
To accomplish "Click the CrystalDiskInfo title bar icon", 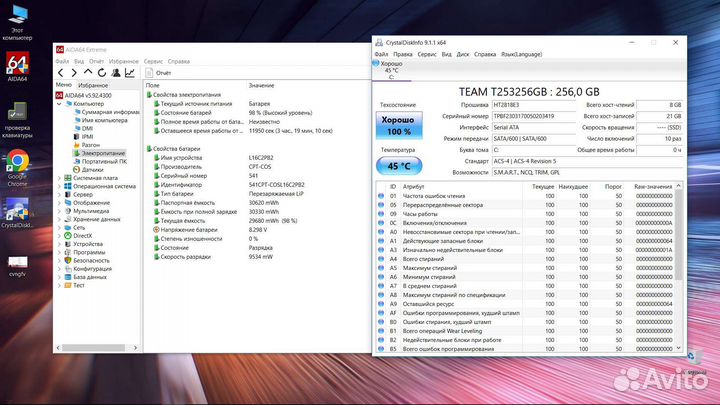I will click(379, 42).
